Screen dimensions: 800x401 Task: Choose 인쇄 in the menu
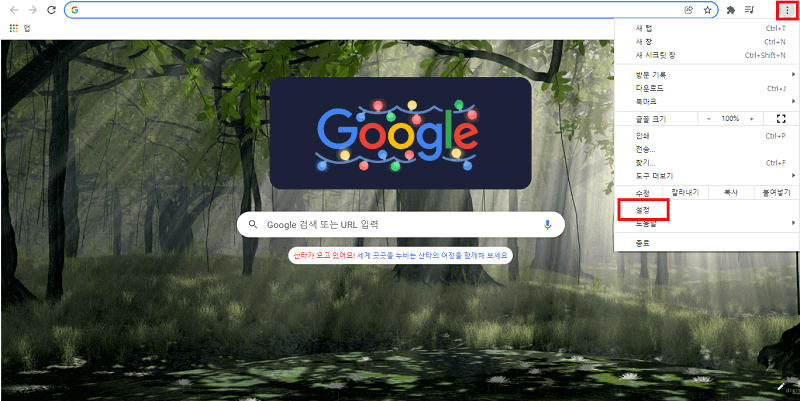(x=707, y=136)
